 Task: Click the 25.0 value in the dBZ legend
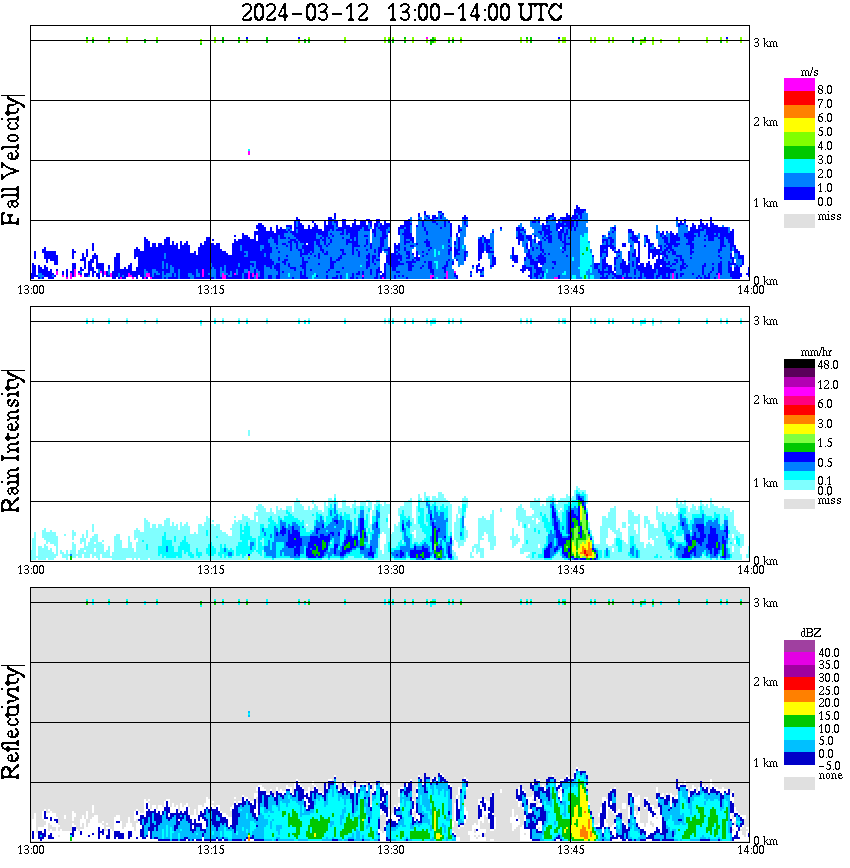pyautogui.click(x=828, y=690)
